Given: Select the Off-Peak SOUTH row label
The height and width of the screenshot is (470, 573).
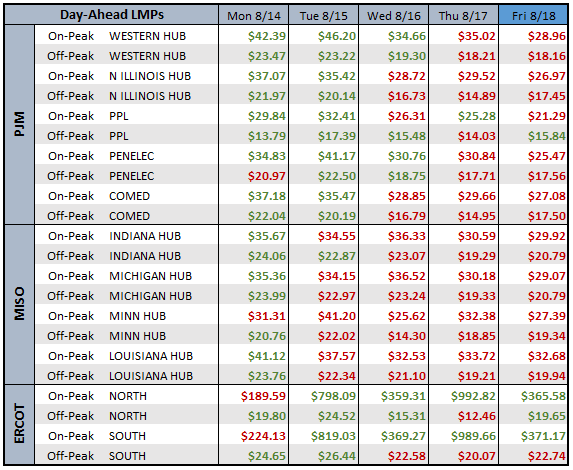Looking at the screenshot, I should (x=96, y=456).
